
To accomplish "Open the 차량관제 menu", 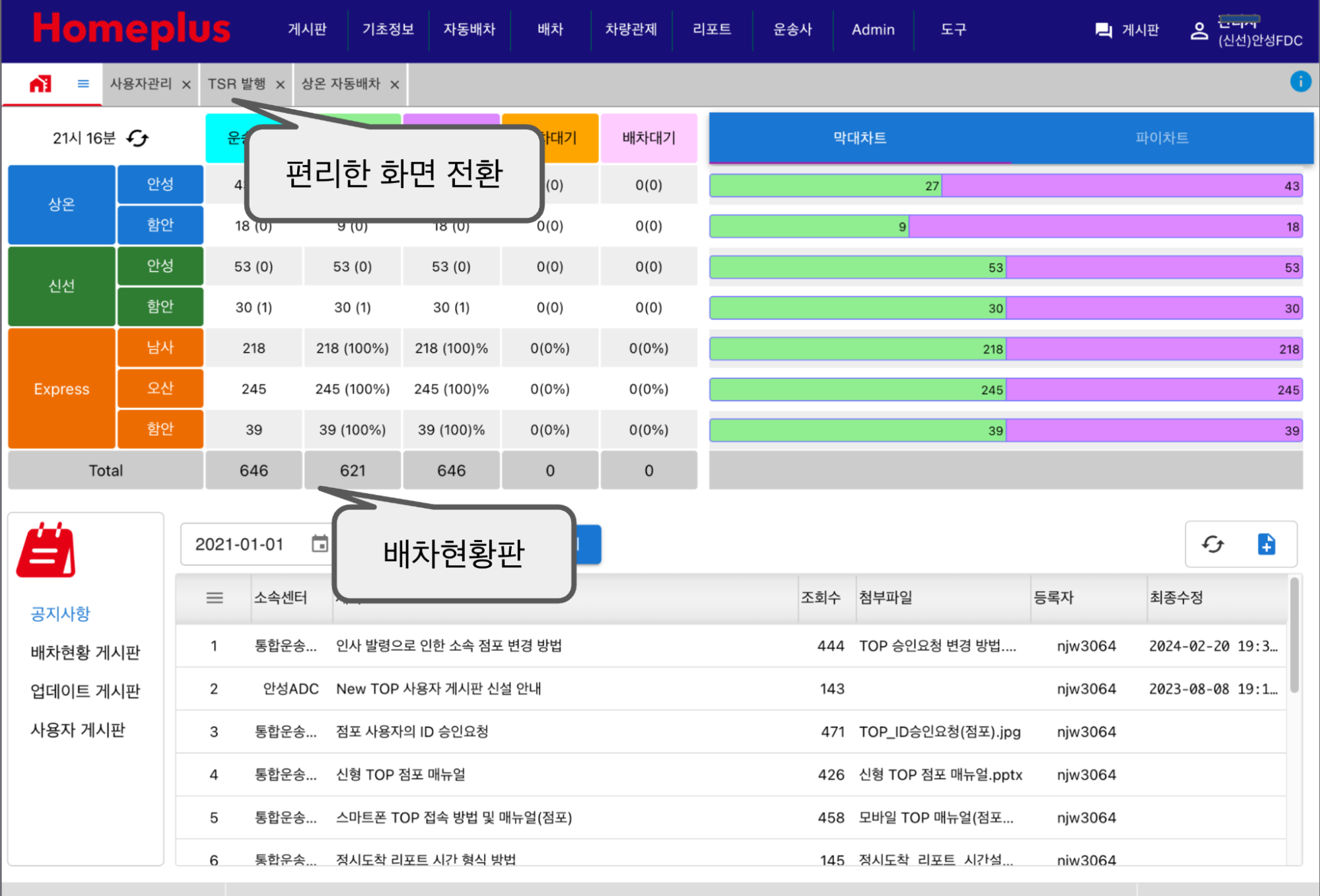I will tap(631, 30).
